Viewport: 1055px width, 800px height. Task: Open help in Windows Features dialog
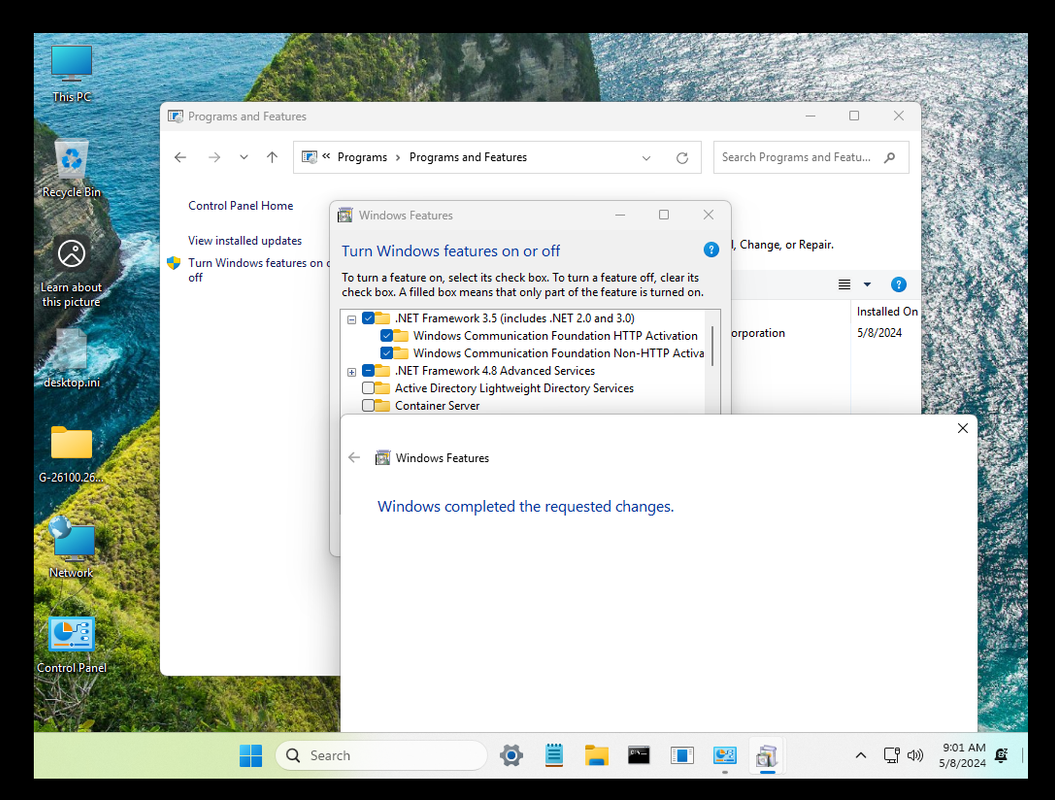tap(711, 250)
